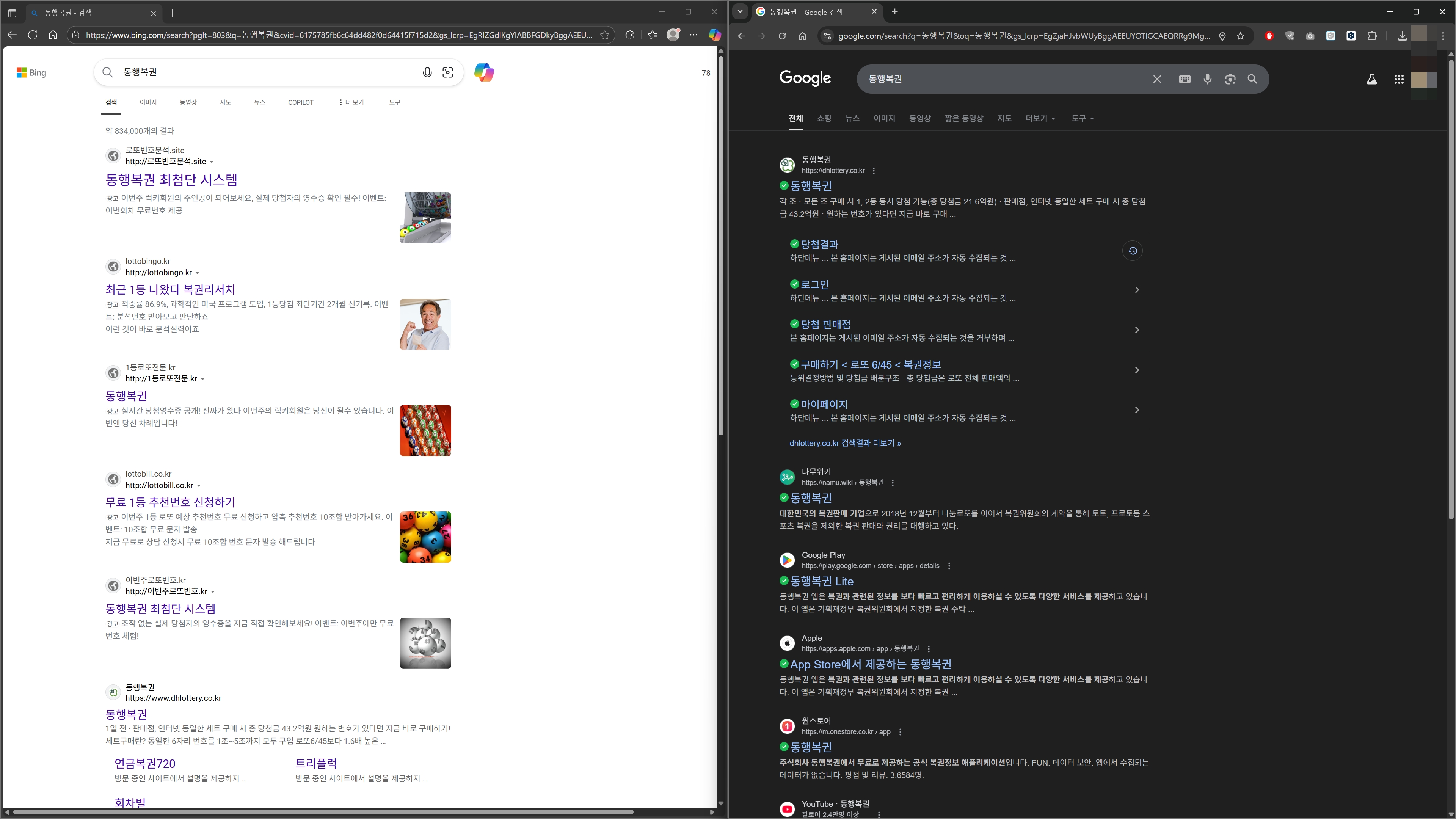1456x819 pixels.
Task: Expand the dropdown next to http://로또번호분석.site
Action: (x=212, y=162)
